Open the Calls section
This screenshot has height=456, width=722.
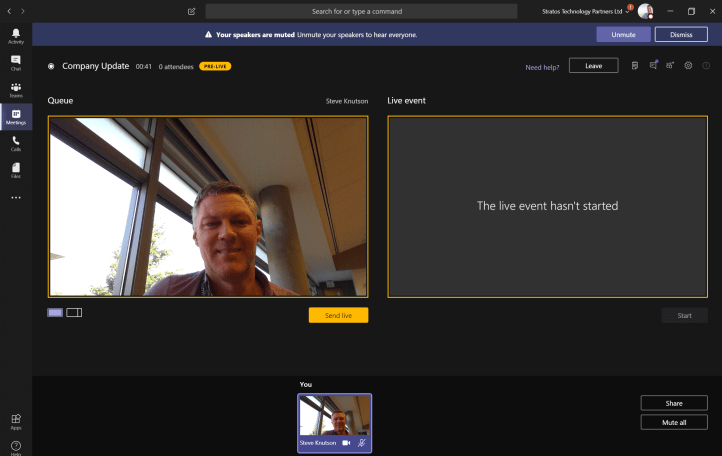click(16, 144)
